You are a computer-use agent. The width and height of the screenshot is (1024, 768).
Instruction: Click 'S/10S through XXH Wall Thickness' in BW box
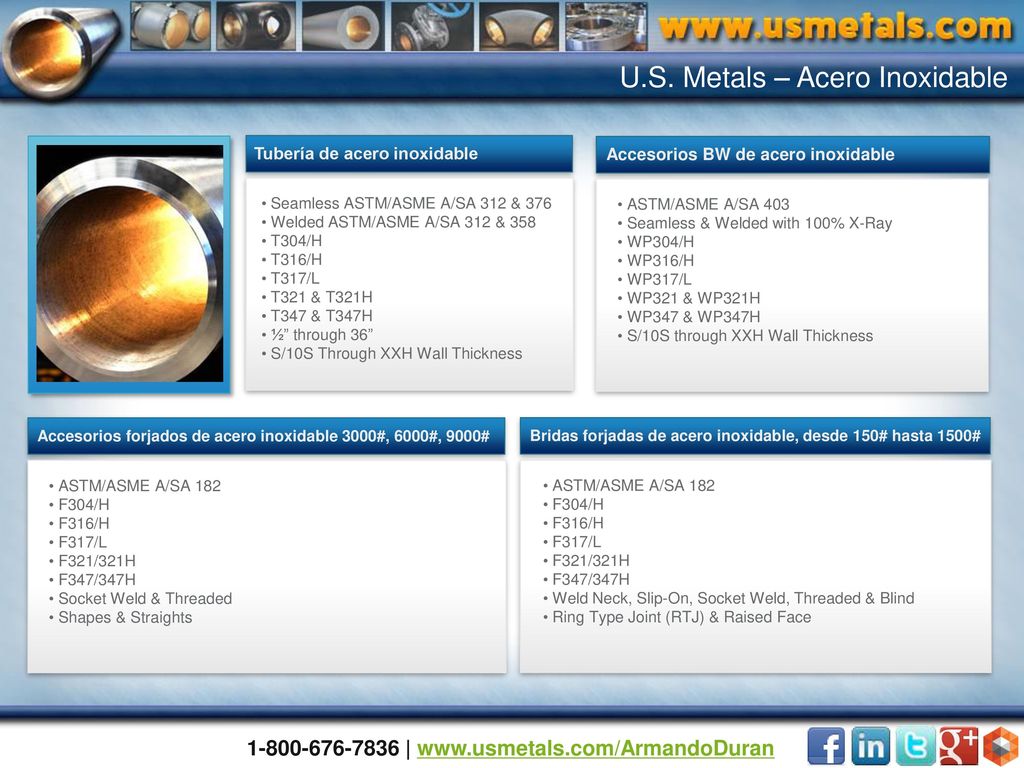click(x=750, y=336)
